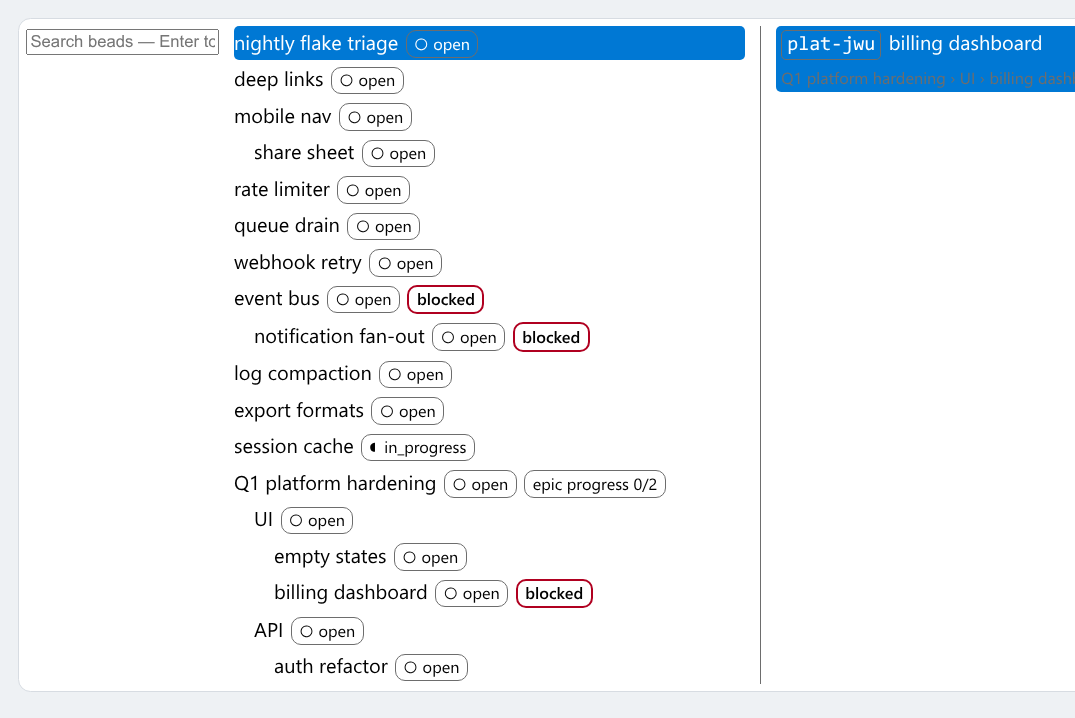Click the epic progress 0/2 badge

click(x=594, y=485)
